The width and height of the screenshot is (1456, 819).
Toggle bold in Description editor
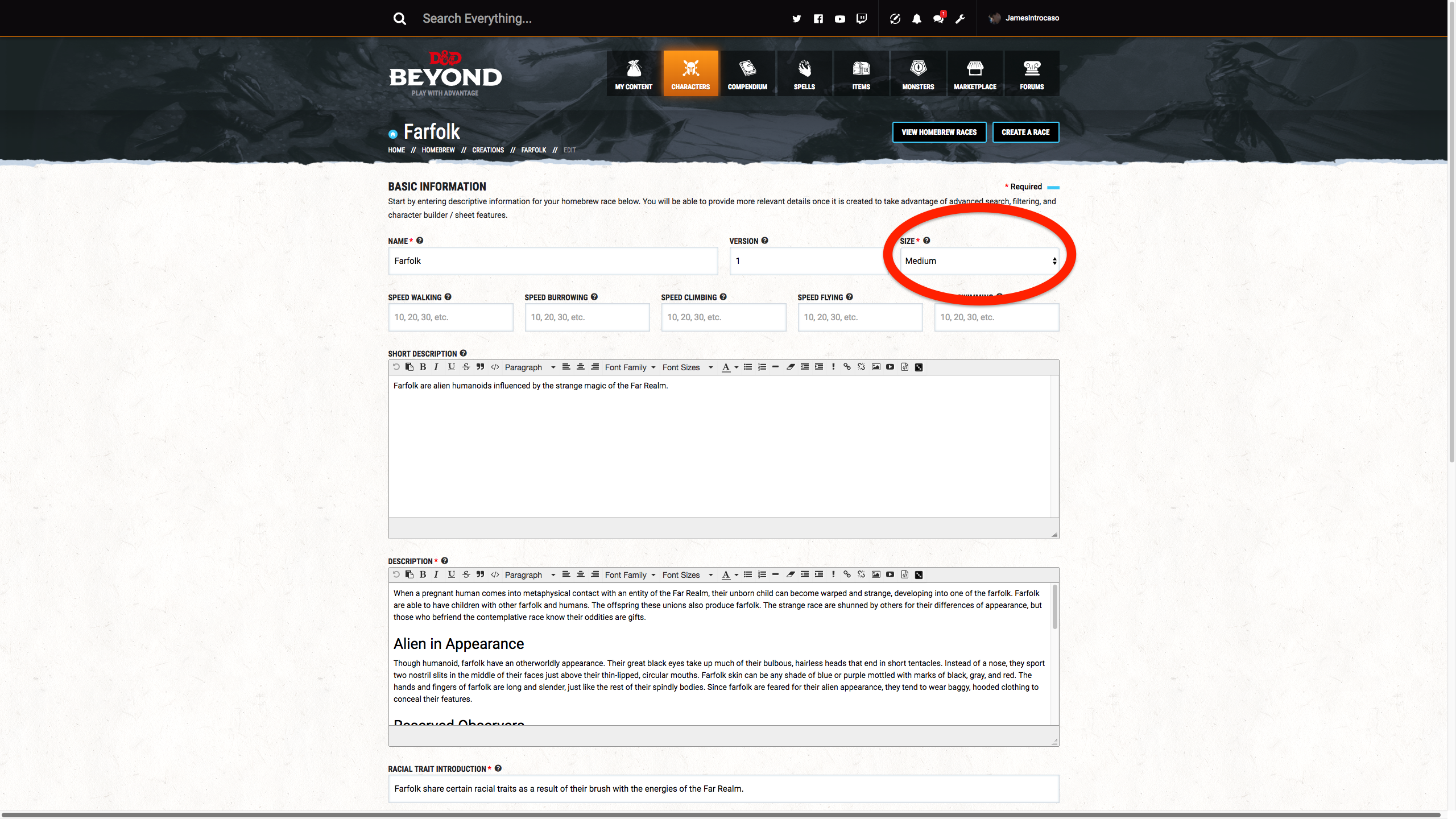coord(423,574)
